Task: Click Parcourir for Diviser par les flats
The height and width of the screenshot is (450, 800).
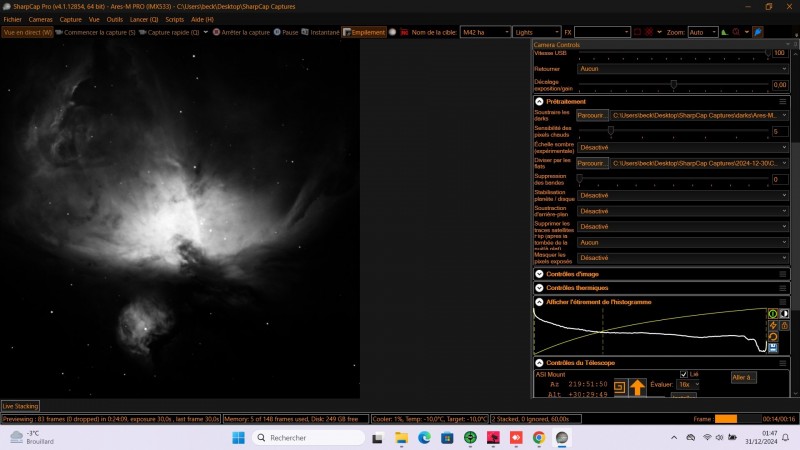Action: click(x=592, y=163)
